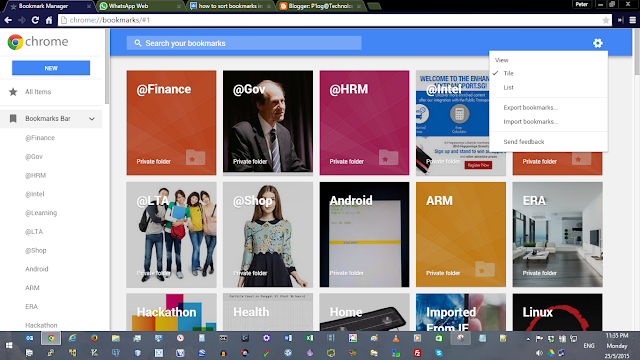Switch to the WhatsApp Web tab
The width and height of the screenshot is (640, 360).
pyautogui.click(x=139, y=6)
